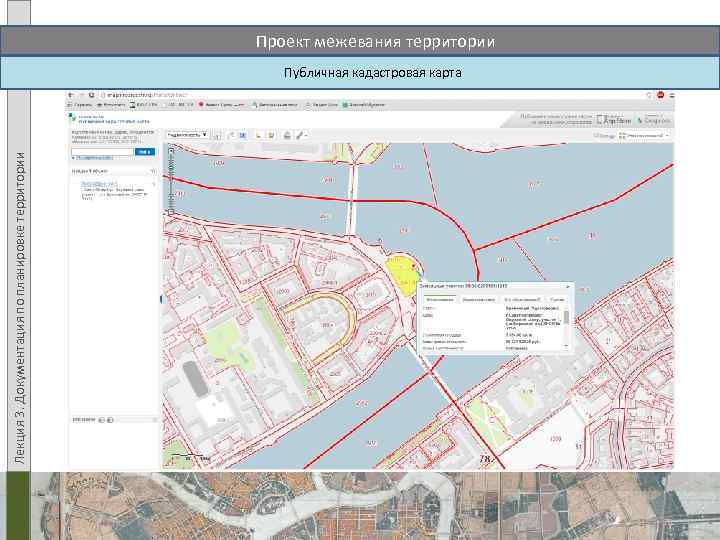Switch to the Характеристики tab in popup

coord(478,299)
